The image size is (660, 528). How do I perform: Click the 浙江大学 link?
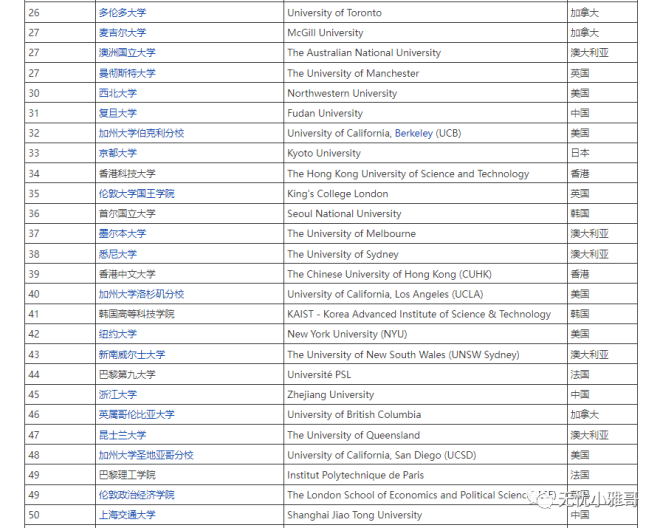117,394
